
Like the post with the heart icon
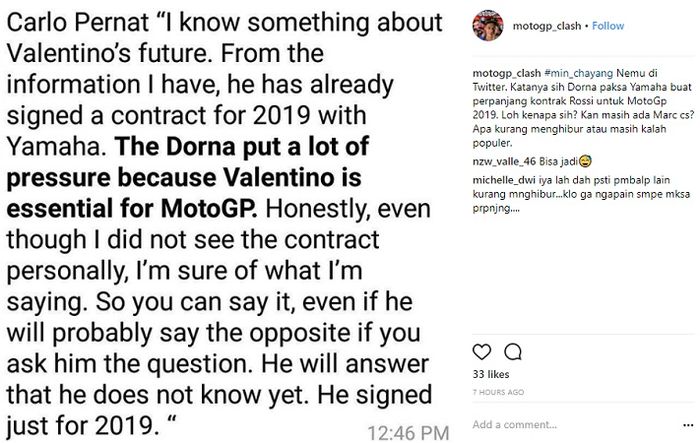pos(482,350)
